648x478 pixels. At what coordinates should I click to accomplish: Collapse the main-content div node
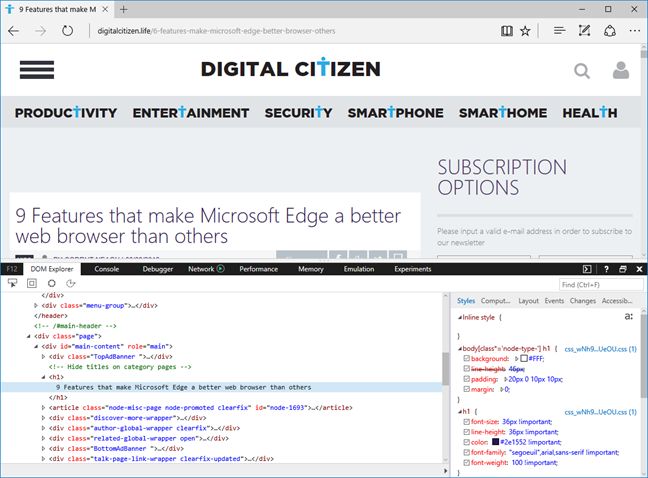point(36,346)
